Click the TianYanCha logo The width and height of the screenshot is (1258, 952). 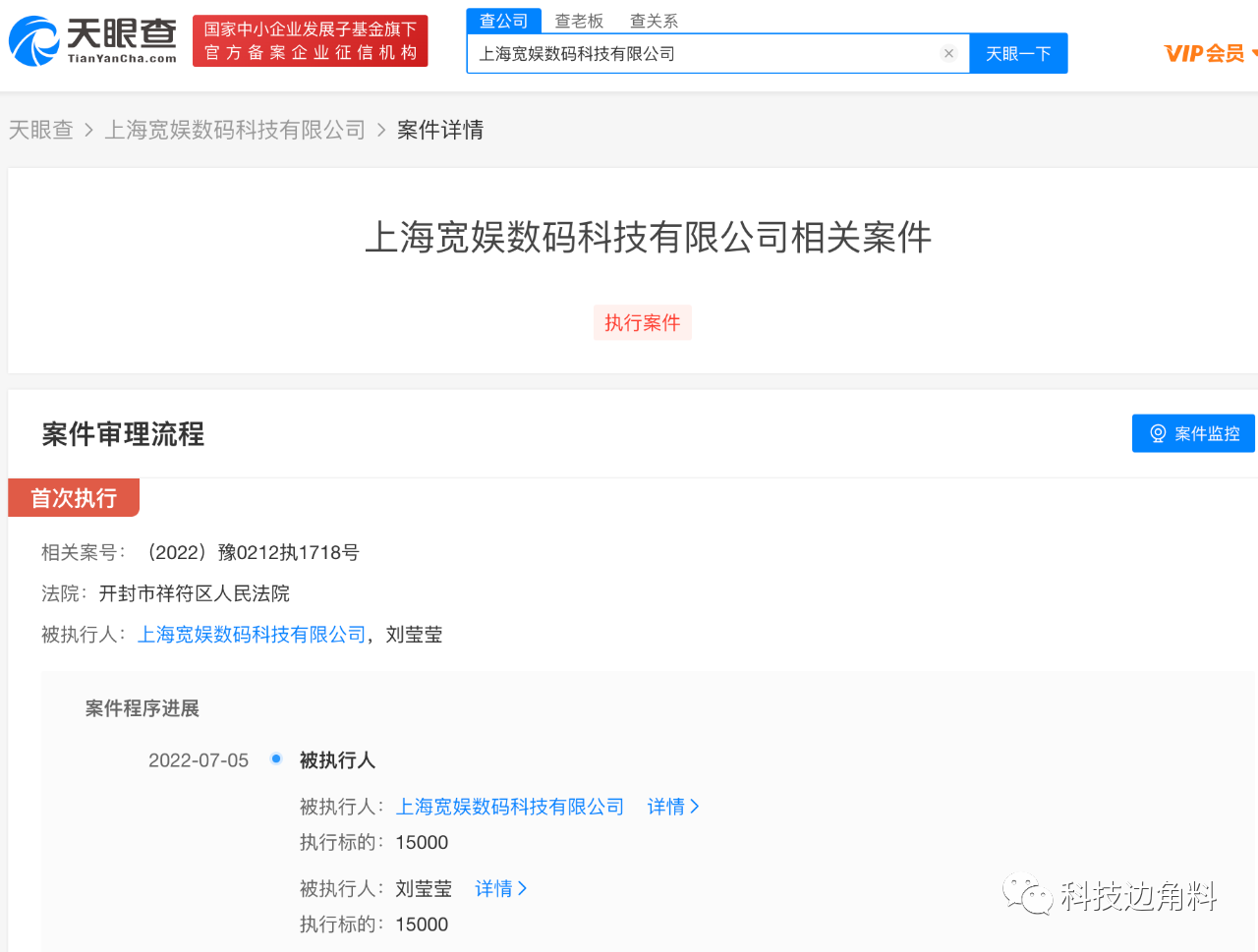click(x=92, y=40)
